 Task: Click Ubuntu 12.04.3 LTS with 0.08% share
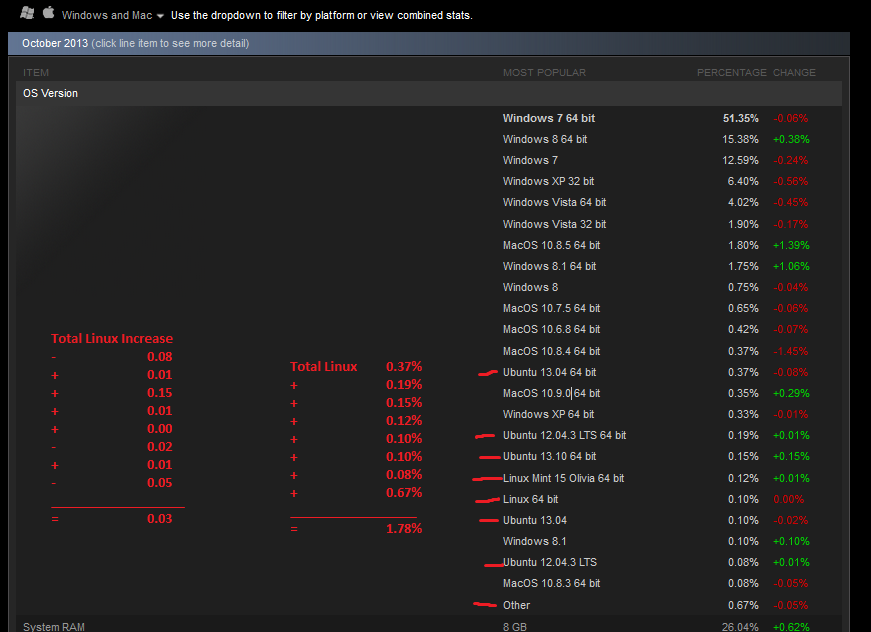click(x=549, y=563)
